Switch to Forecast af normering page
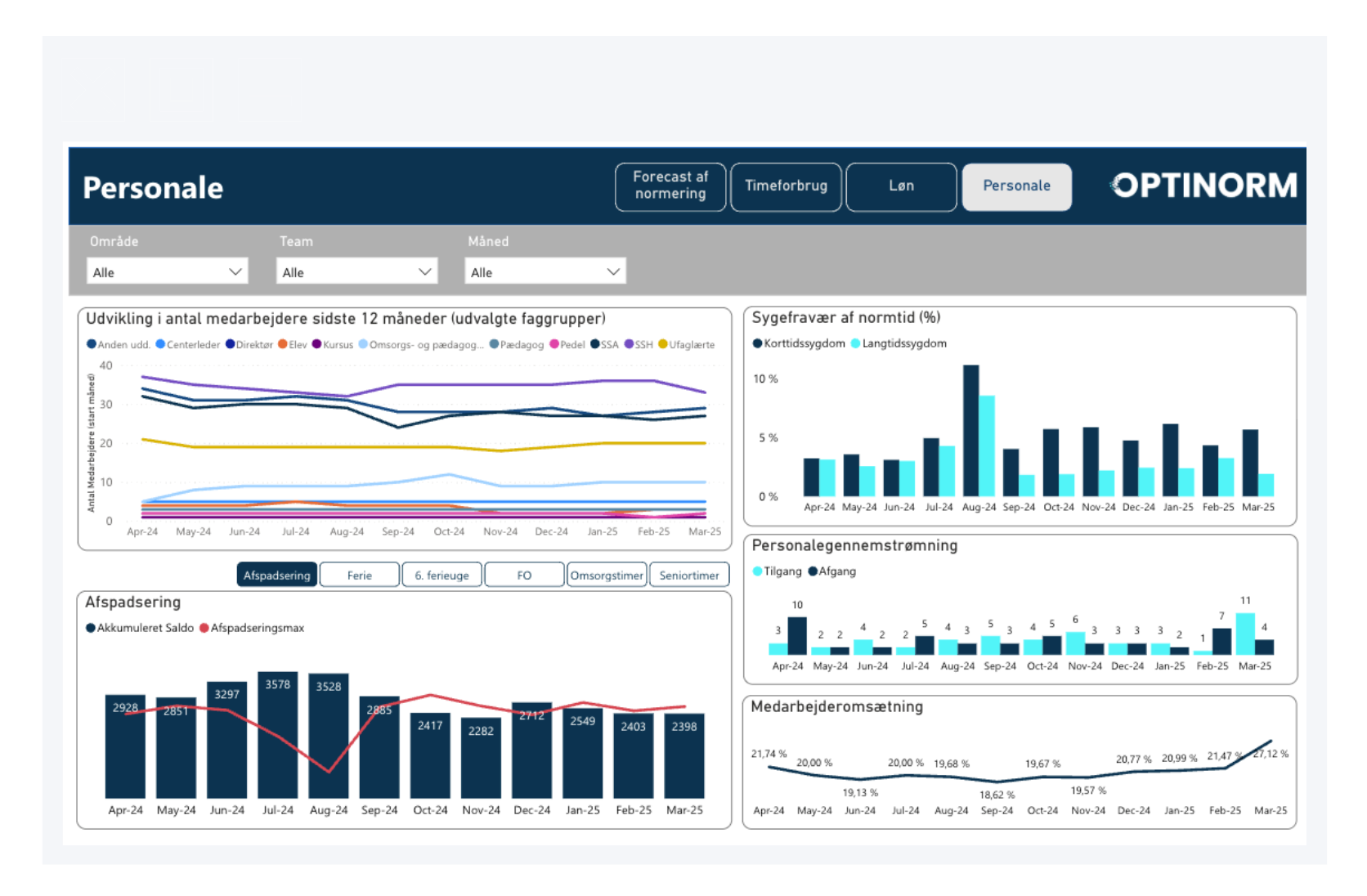The image size is (1367, 896). click(x=670, y=186)
